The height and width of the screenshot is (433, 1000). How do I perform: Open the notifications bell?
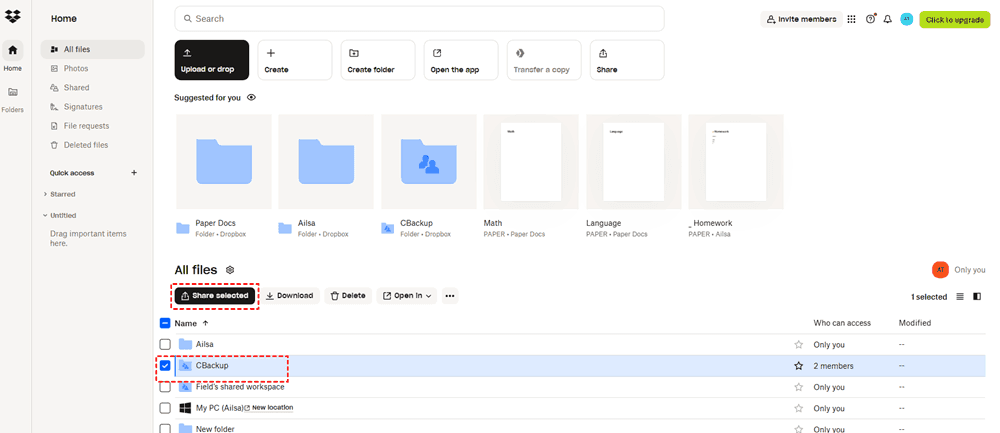pyautogui.click(x=888, y=19)
